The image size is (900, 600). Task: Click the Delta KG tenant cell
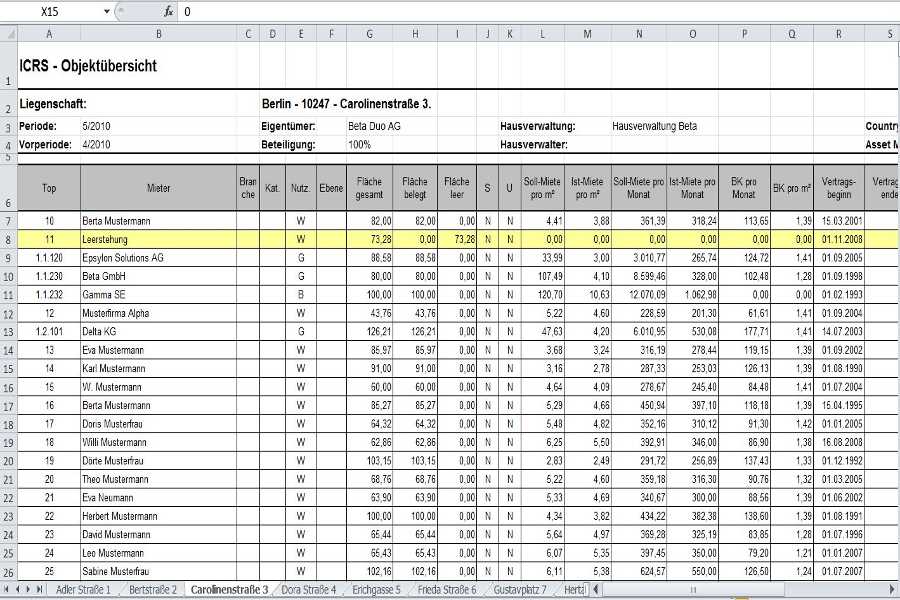(x=158, y=332)
